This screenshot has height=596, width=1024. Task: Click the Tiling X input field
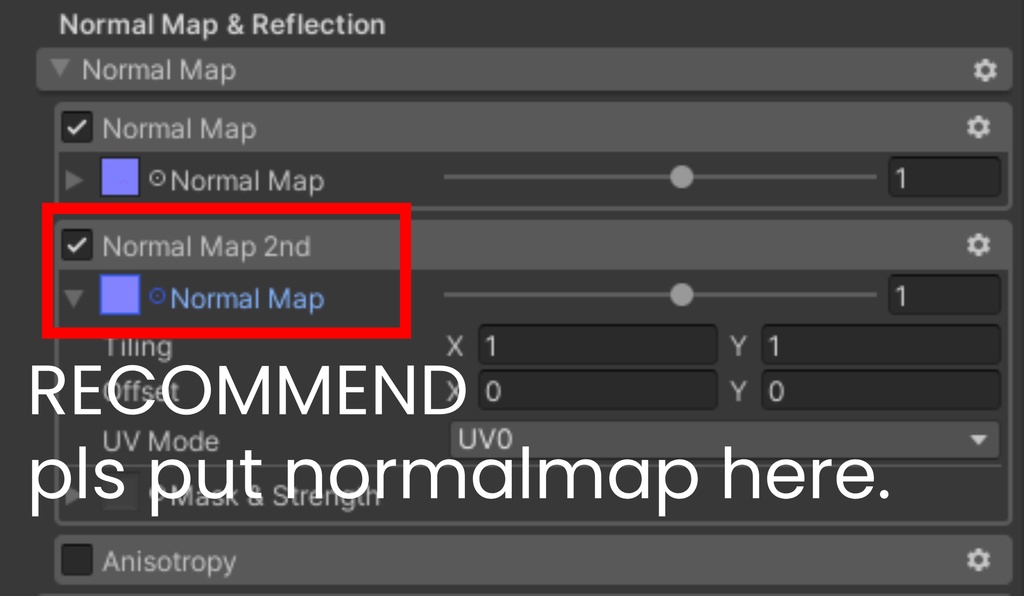[x=598, y=345]
